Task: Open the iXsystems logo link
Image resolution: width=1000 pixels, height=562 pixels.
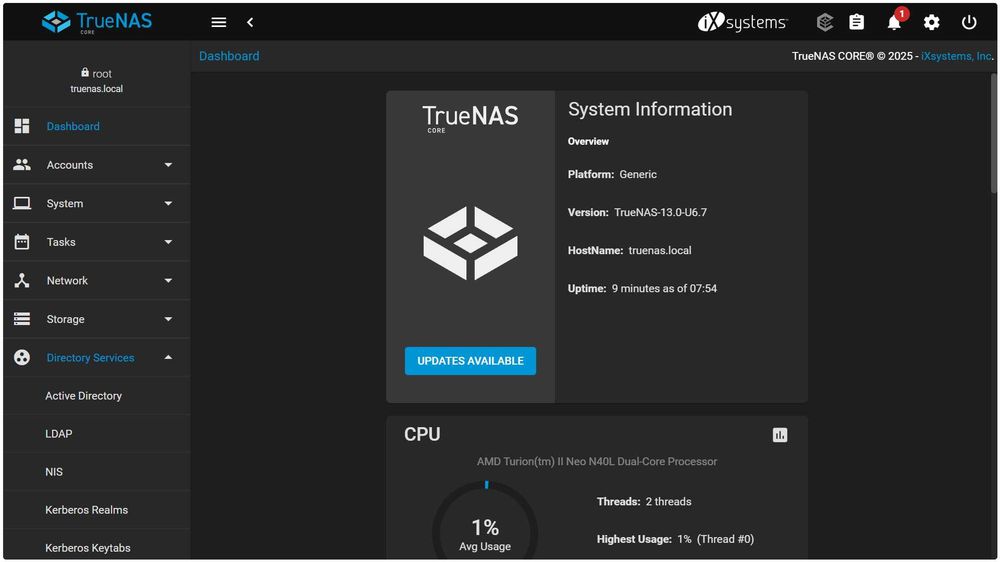Action: (742, 22)
